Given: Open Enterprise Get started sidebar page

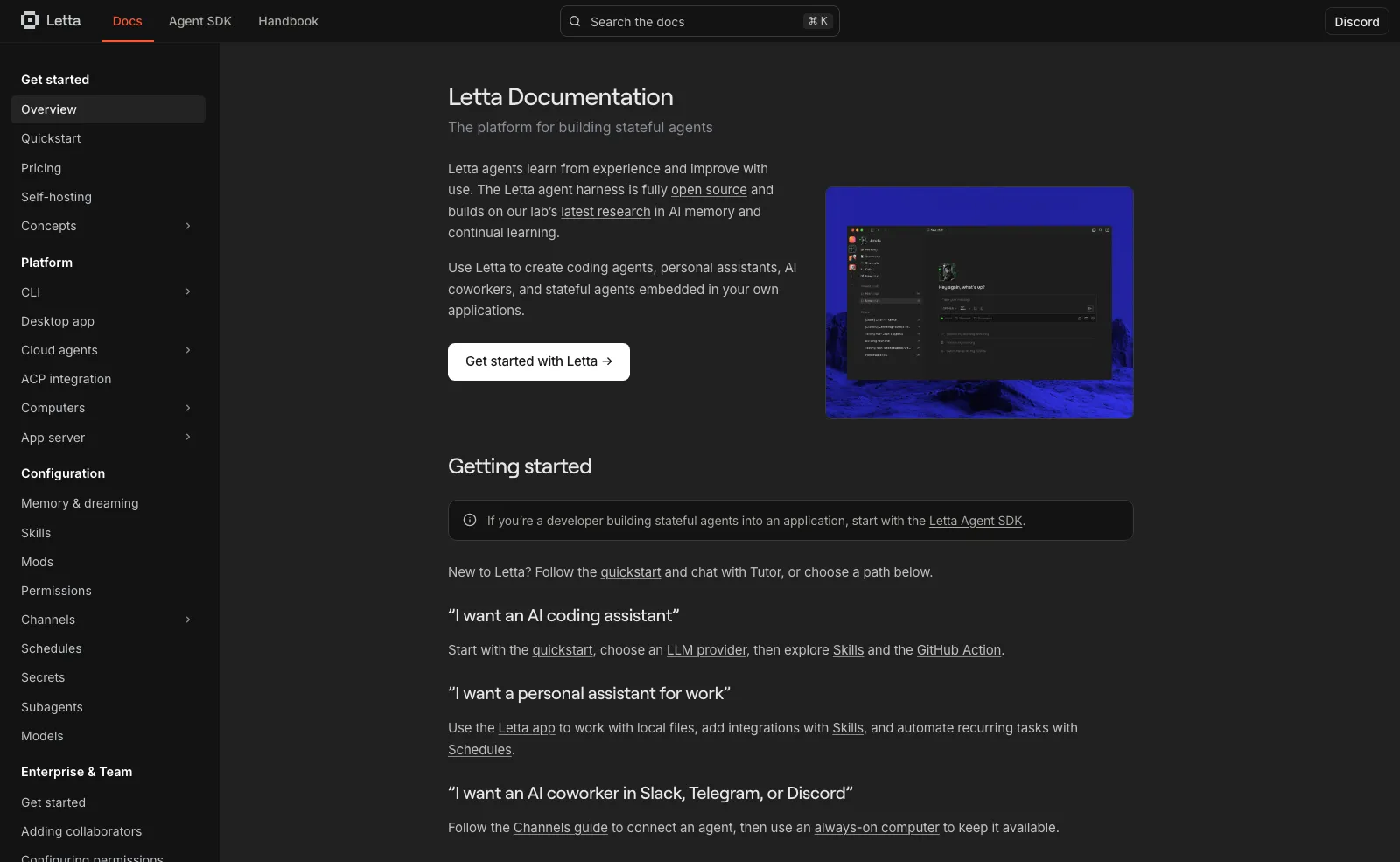Looking at the screenshot, I should click(x=53, y=802).
